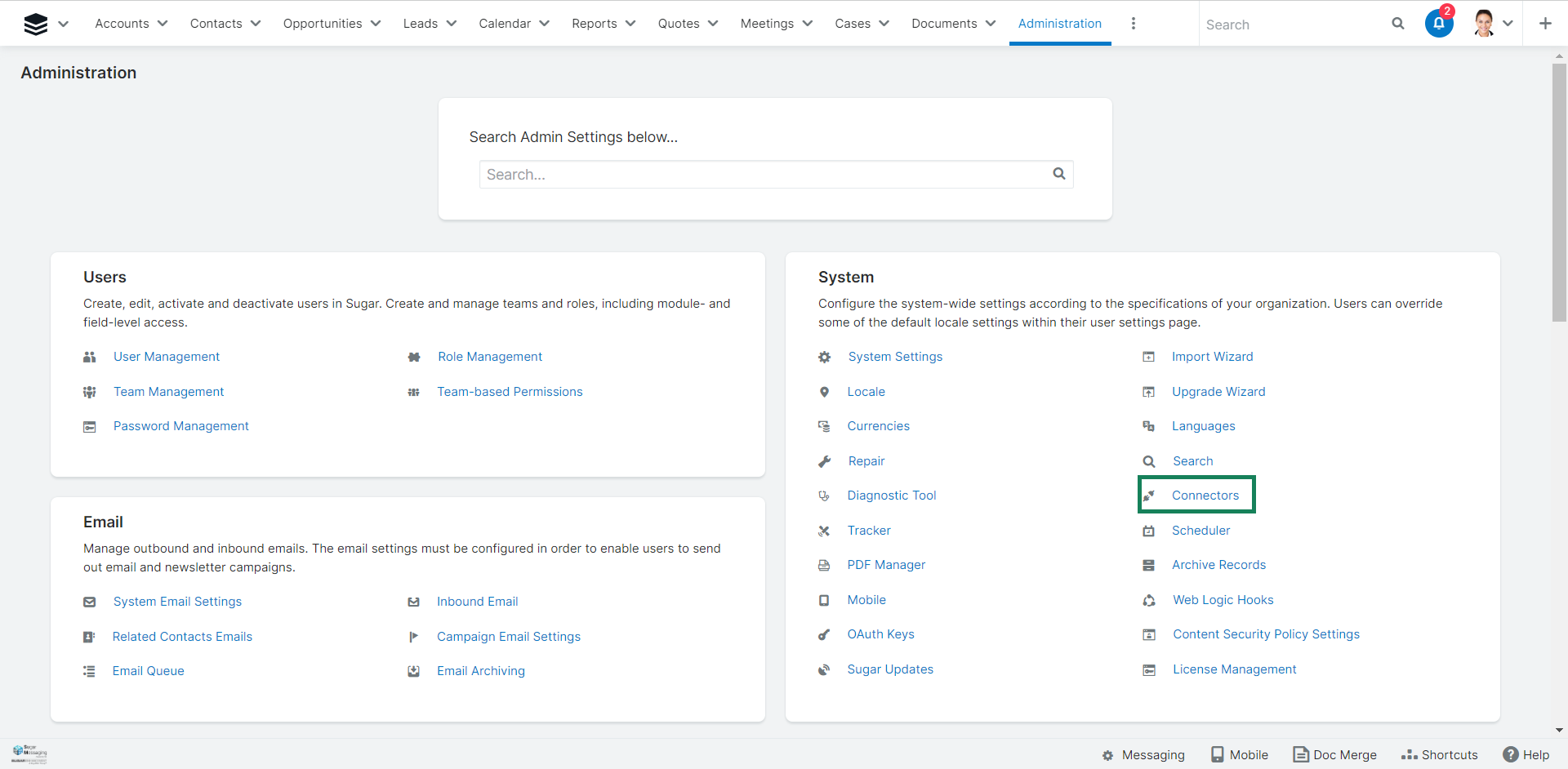Open Content Security Policy Settings

(x=1266, y=634)
